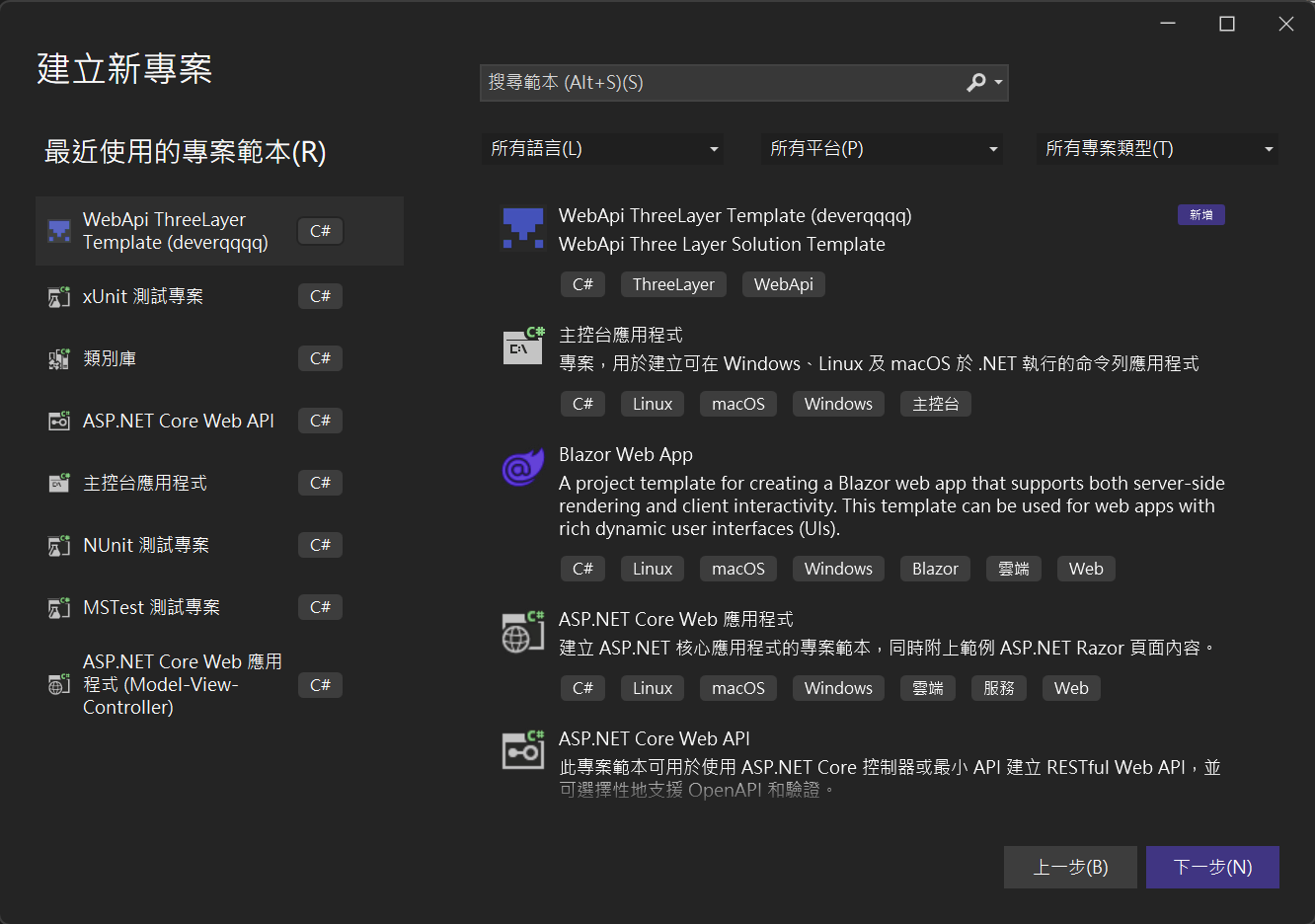Select ASP.NET Core Web API template title in results

click(655, 738)
